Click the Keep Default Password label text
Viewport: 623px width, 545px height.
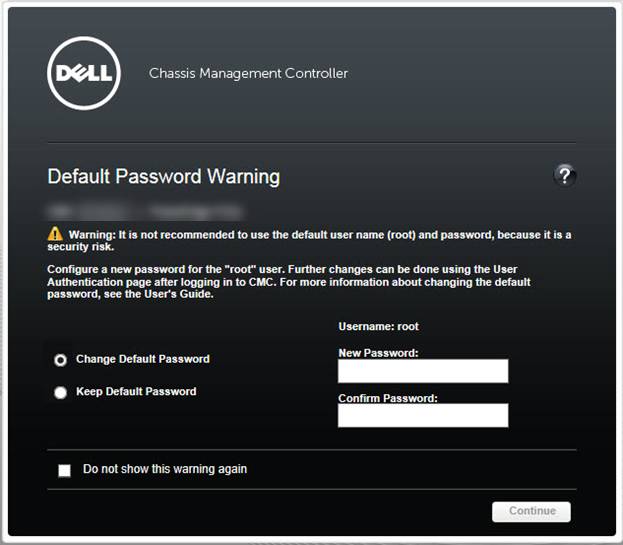click(136, 392)
